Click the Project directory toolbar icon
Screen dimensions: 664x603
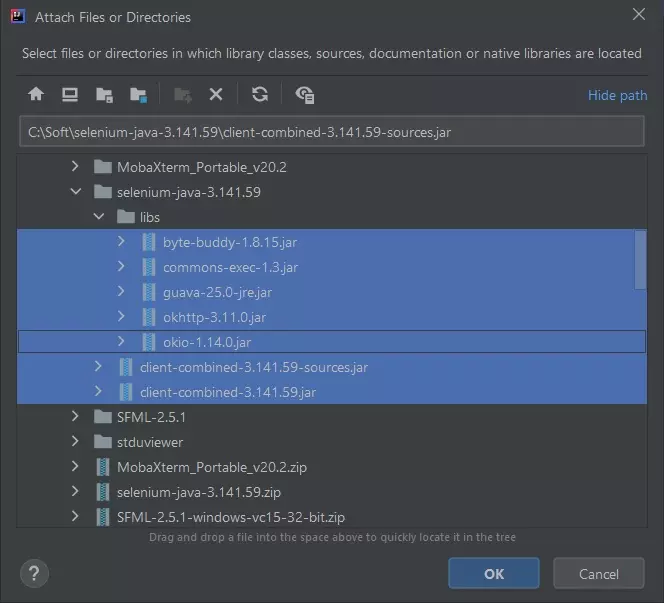(x=104, y=95)
